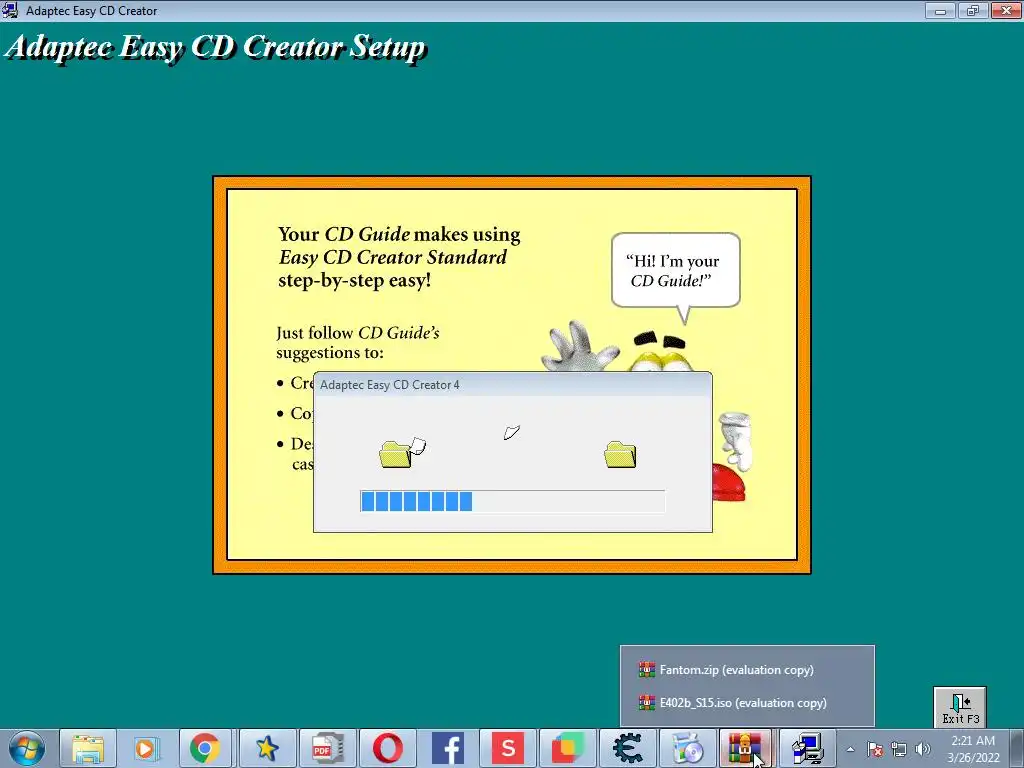Switch to the setup installer taskbar icon
Screen dimensions: 1024x768
pyautogui.click(x=807, y=748)
